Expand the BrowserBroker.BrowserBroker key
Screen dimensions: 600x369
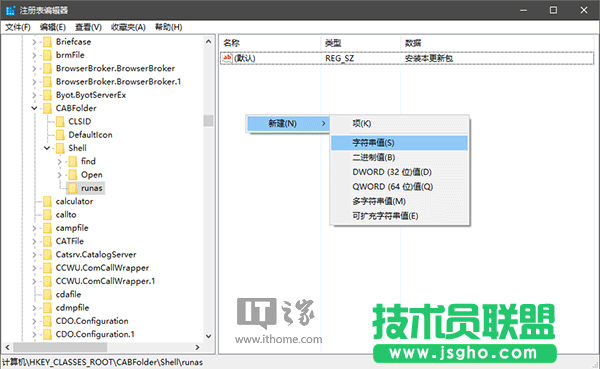[x=34, y=69]
